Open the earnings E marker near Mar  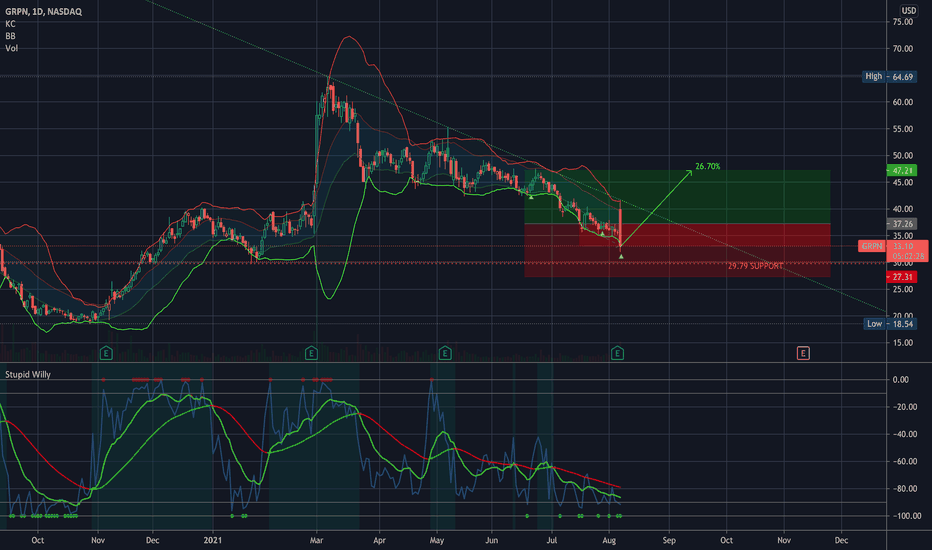point(311,354)
